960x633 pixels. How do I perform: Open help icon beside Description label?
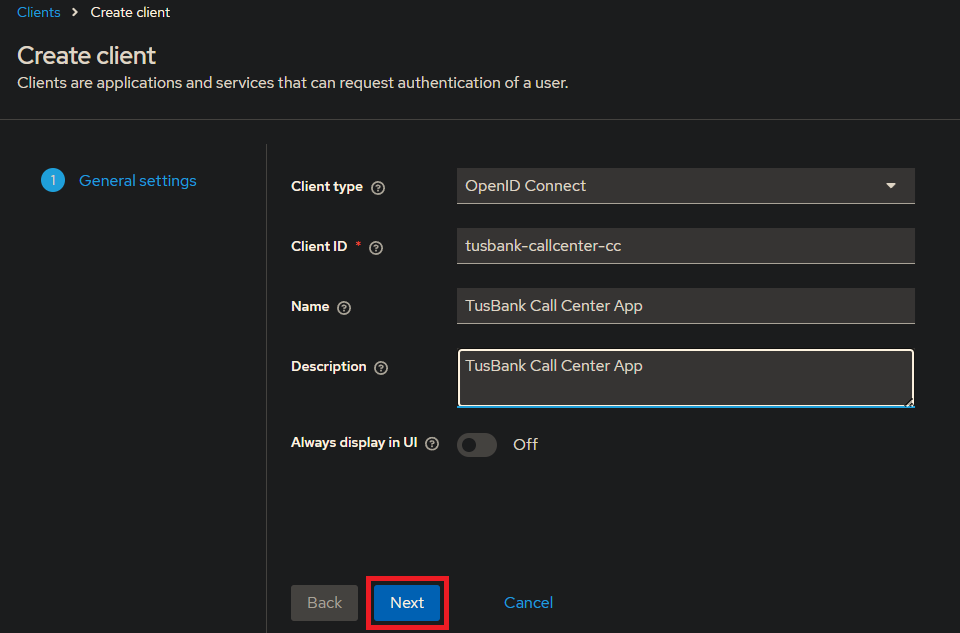[381, 368]
